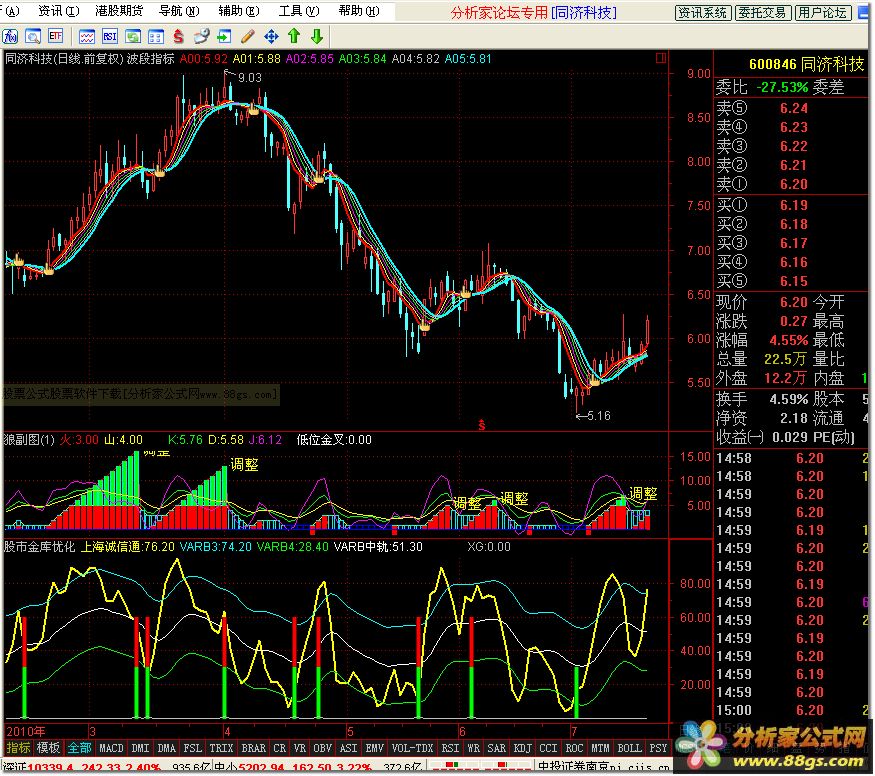Click the 涨幅 4.55% value
875x776 pixels.
[x=789, y=340]
